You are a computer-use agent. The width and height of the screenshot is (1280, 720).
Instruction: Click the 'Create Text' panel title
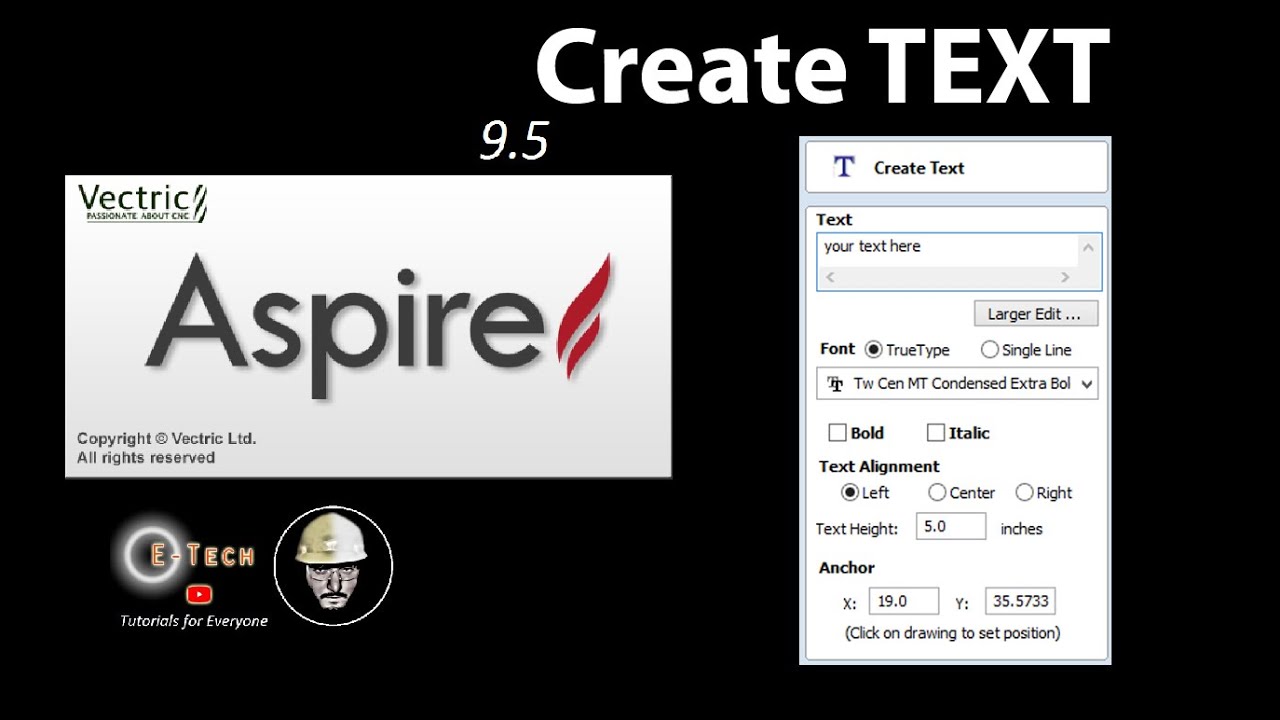pyautogui.click(x=919, y=168)
